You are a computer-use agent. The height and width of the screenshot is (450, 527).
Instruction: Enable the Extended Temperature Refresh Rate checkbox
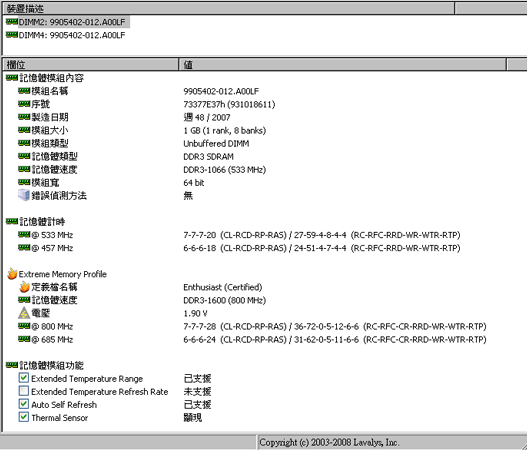click(x=24, y=391)
